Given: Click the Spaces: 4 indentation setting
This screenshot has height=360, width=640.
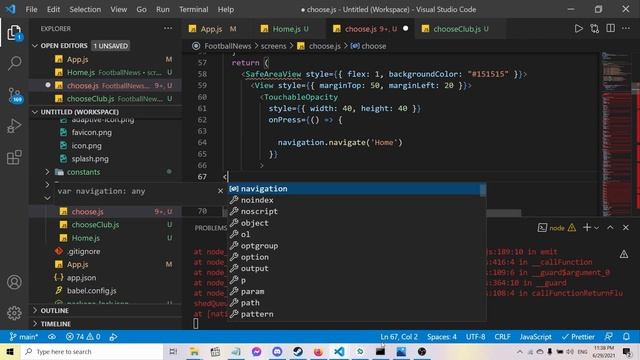Looking at the screenshot, I should [442, 337].
